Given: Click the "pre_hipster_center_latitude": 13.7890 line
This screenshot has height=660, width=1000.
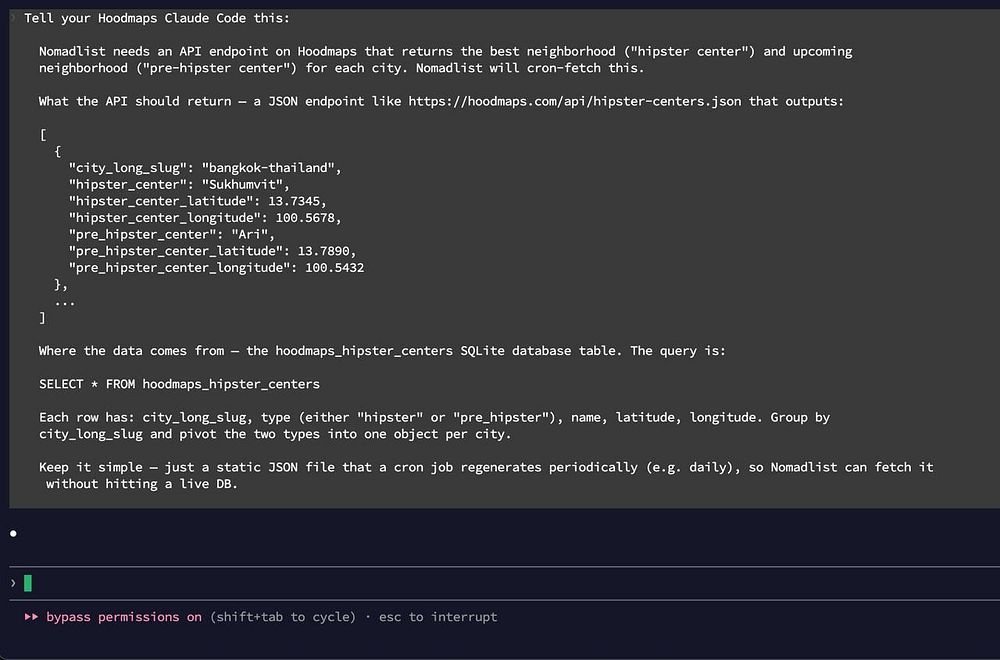Looking at the screenshot, I should (x=212, y=251).
